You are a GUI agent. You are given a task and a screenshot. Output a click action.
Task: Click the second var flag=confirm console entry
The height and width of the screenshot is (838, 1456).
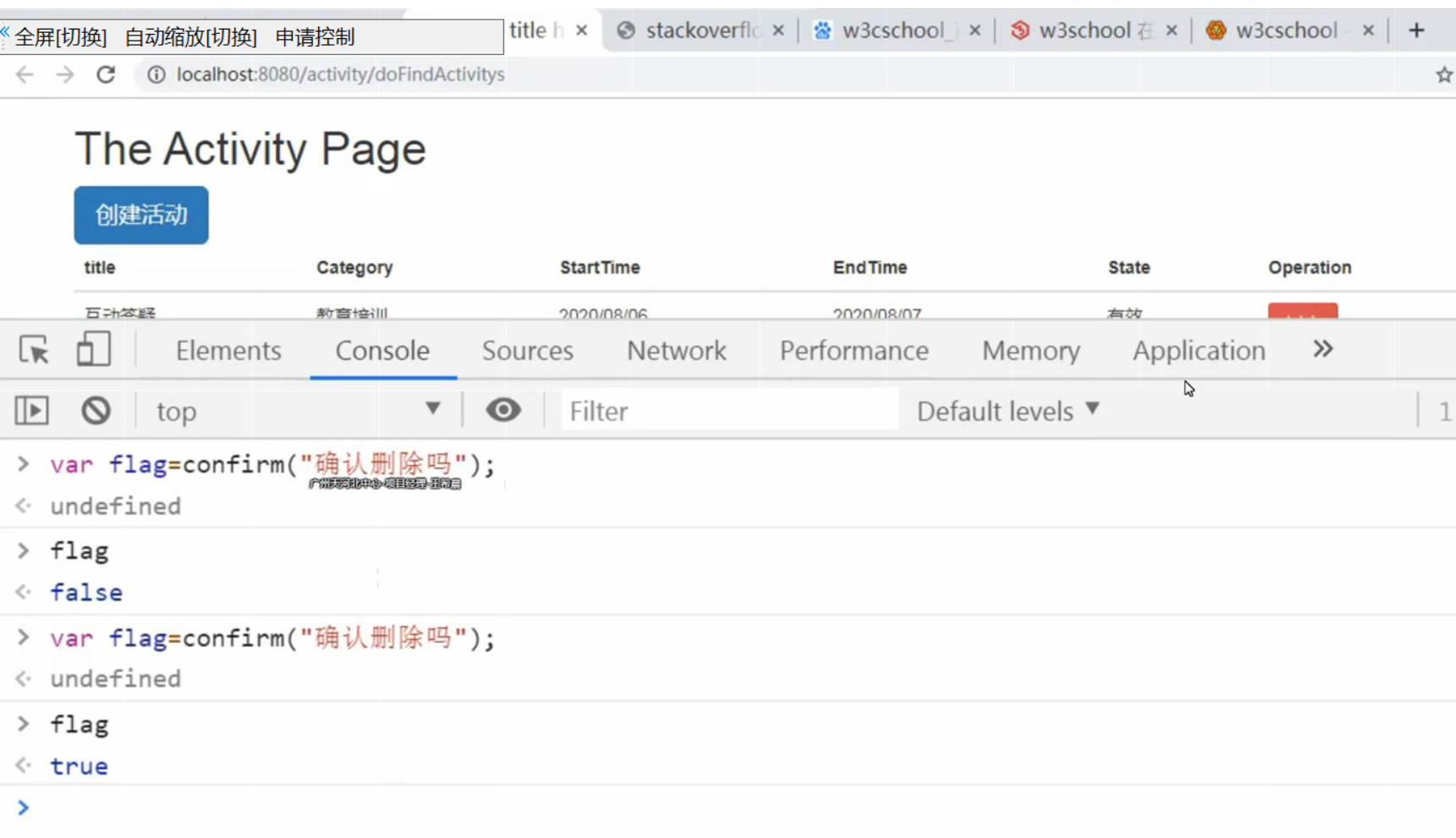point(272,638)
